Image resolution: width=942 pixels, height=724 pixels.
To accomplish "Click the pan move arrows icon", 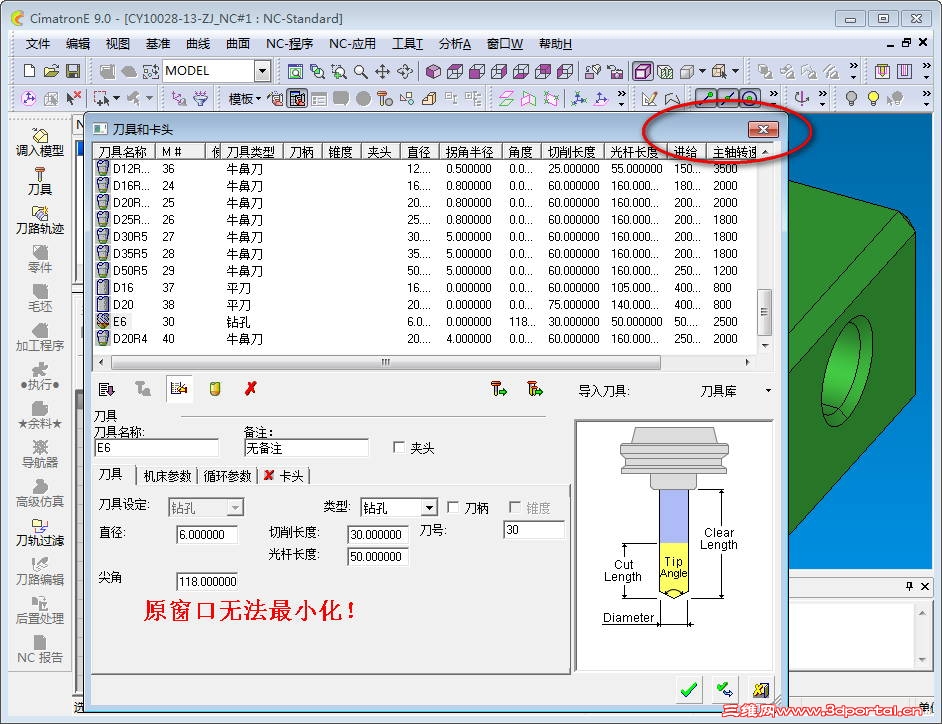I will click(x=382, y=71).
